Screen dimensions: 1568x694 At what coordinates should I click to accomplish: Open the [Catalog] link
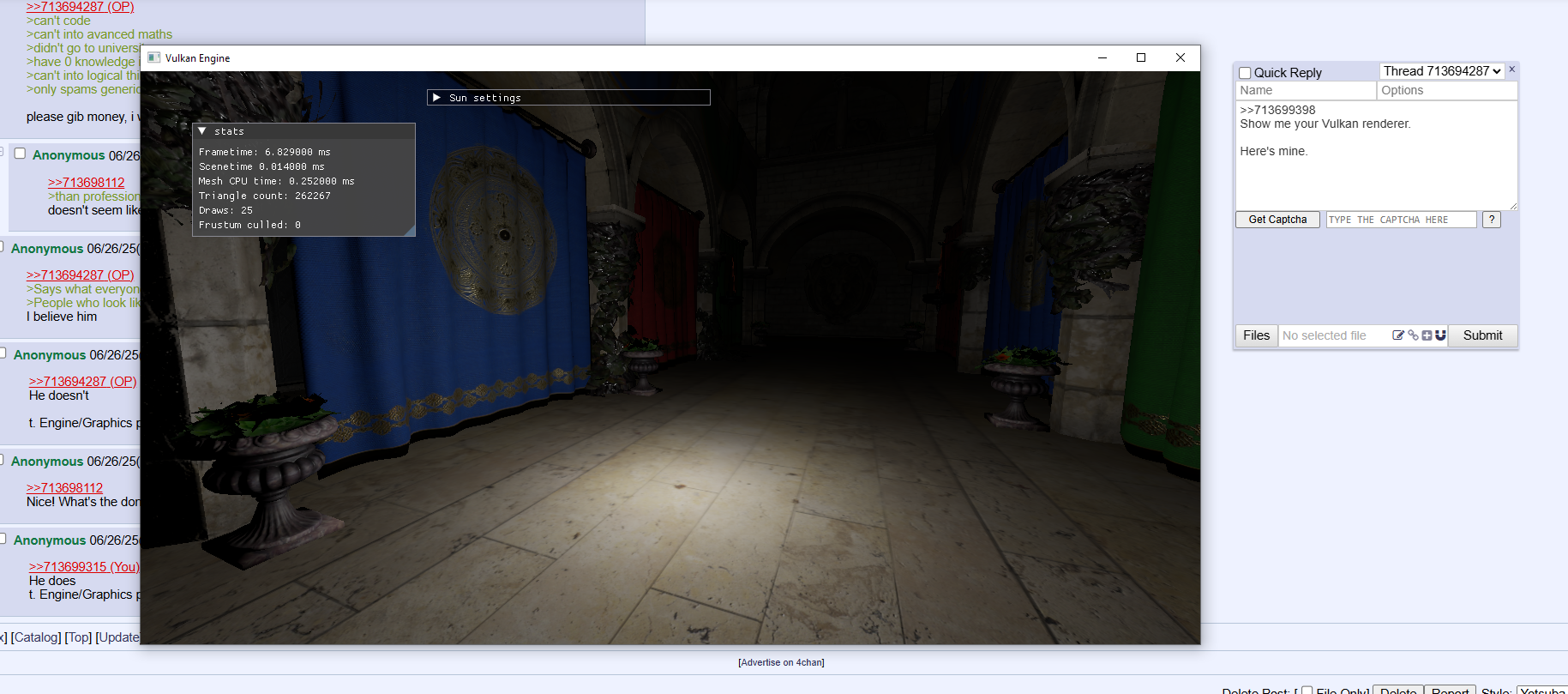36,637
